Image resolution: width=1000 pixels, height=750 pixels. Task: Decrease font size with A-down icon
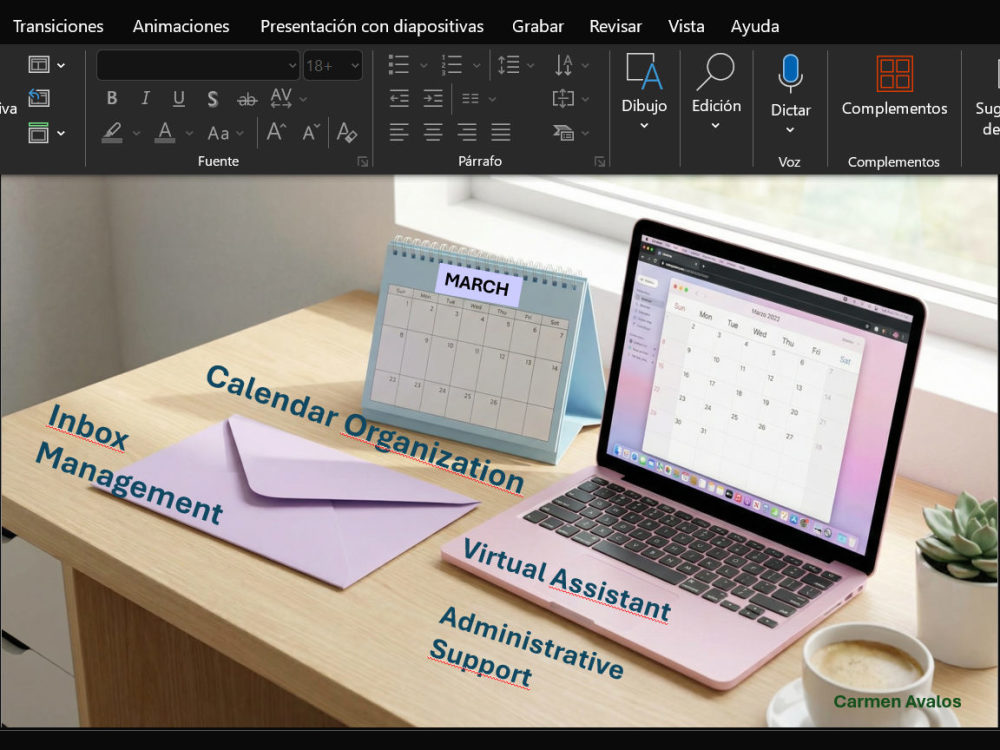[x=311, y=132]
